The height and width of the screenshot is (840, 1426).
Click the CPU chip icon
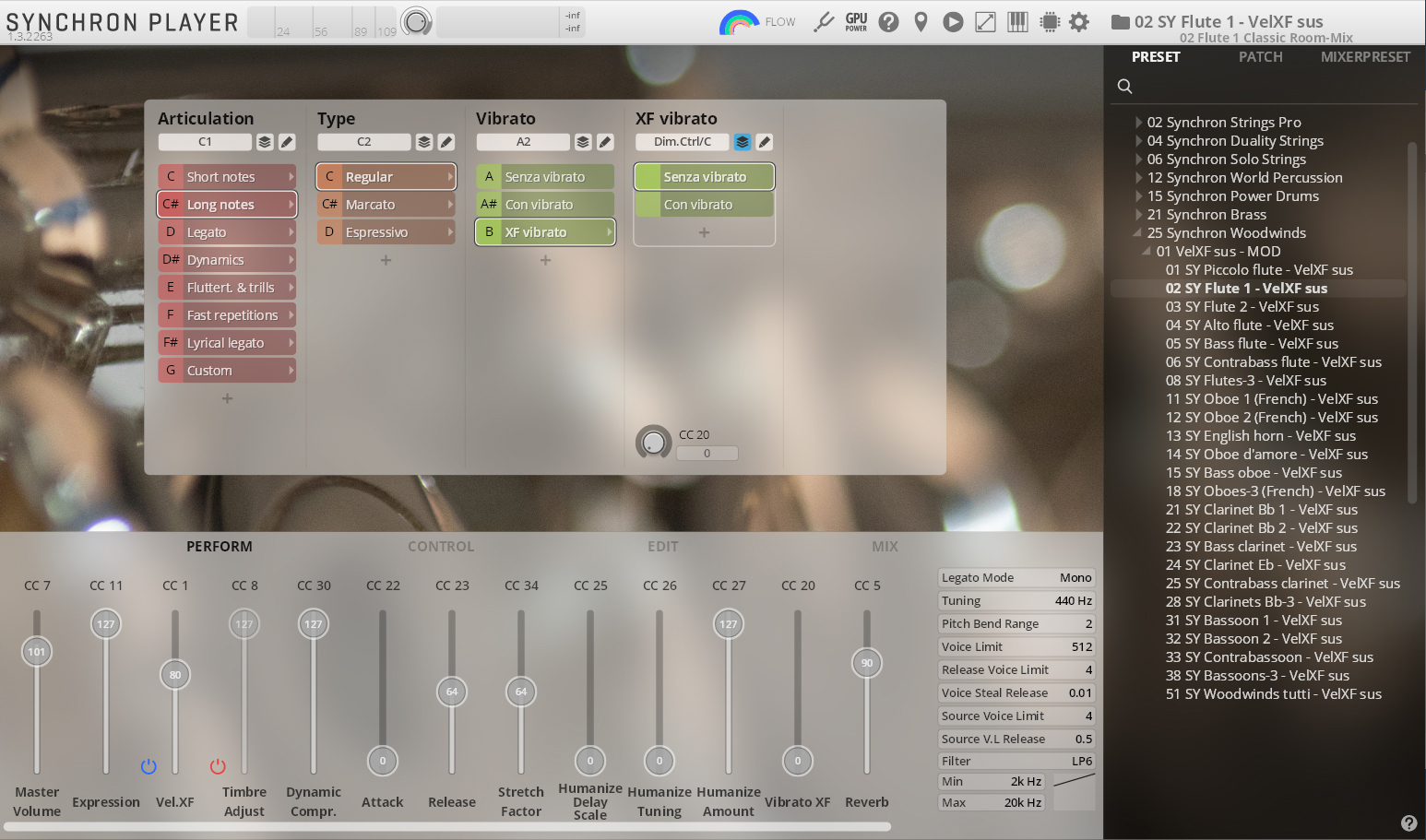coord(1050,22)
